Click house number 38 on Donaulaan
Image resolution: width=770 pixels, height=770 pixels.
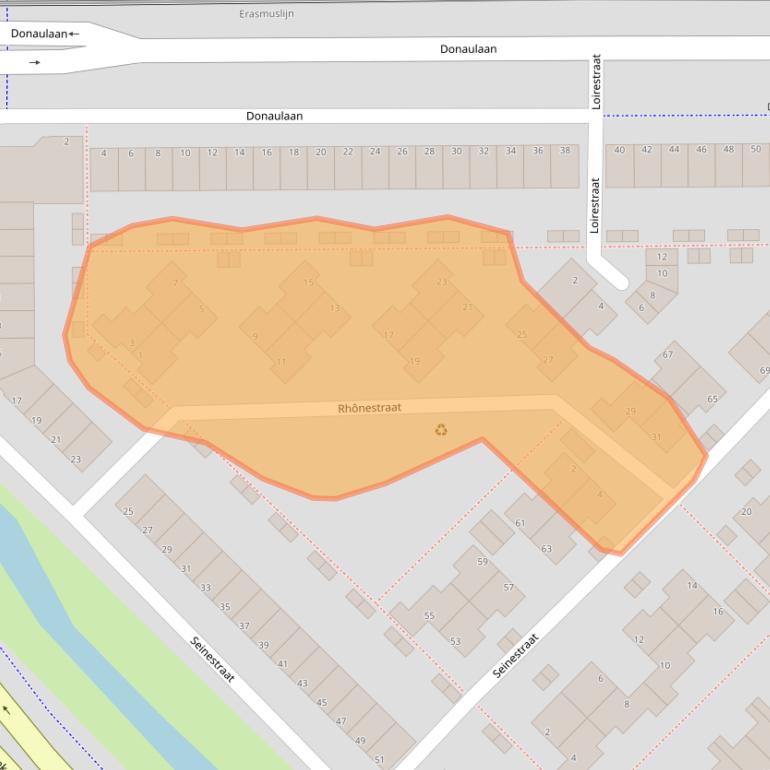(x=565, y=152)
